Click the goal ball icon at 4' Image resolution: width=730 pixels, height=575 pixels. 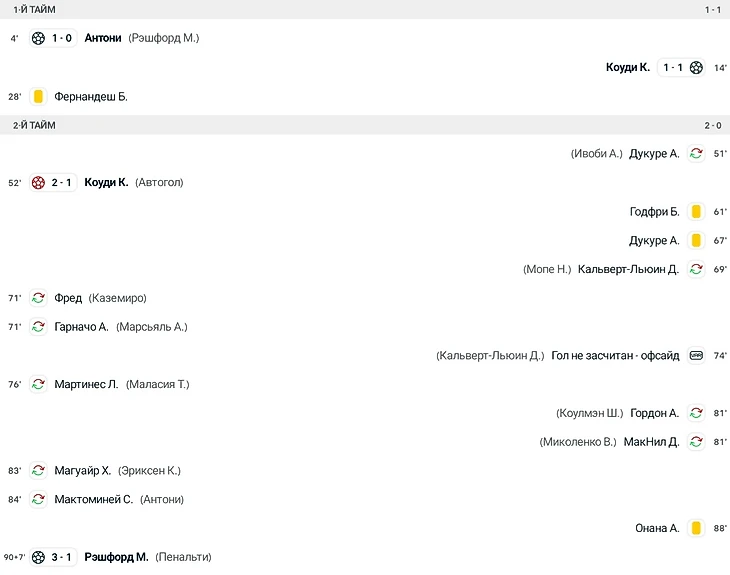coord(38,38)
